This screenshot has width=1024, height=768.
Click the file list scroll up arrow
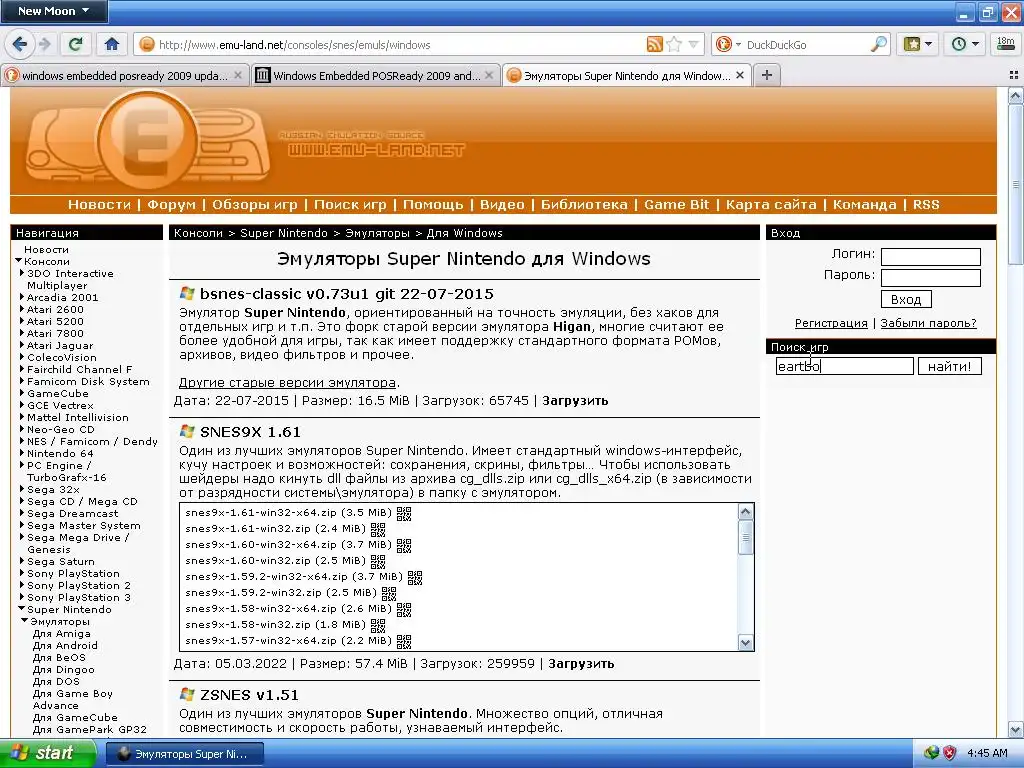point(745,511)
